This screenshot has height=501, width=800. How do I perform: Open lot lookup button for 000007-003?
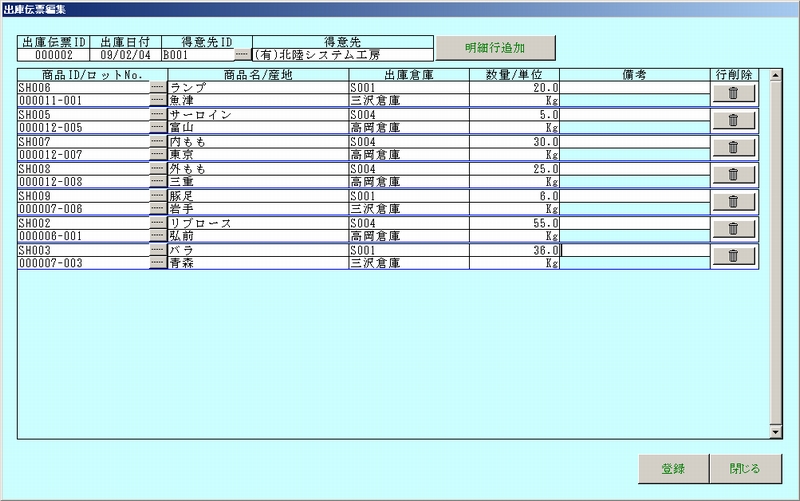pos(157,263)
